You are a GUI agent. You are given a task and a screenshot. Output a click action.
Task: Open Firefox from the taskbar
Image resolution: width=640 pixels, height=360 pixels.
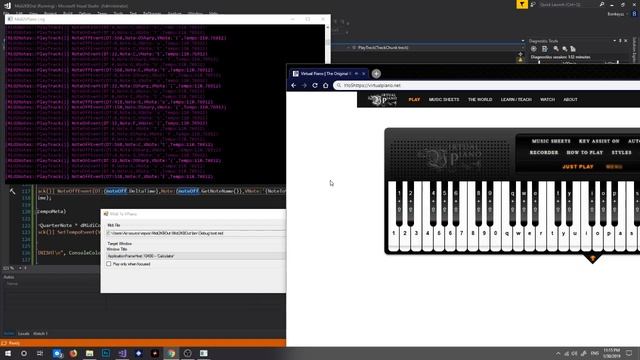73,353
